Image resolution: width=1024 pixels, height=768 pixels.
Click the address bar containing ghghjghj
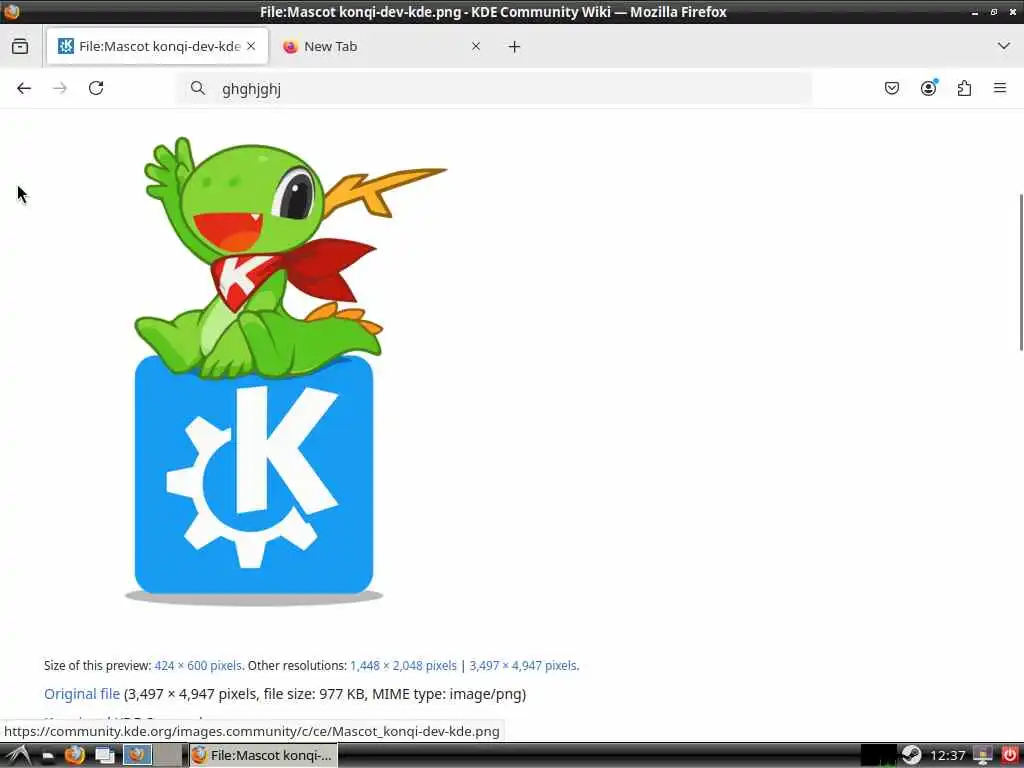point(494,88)
